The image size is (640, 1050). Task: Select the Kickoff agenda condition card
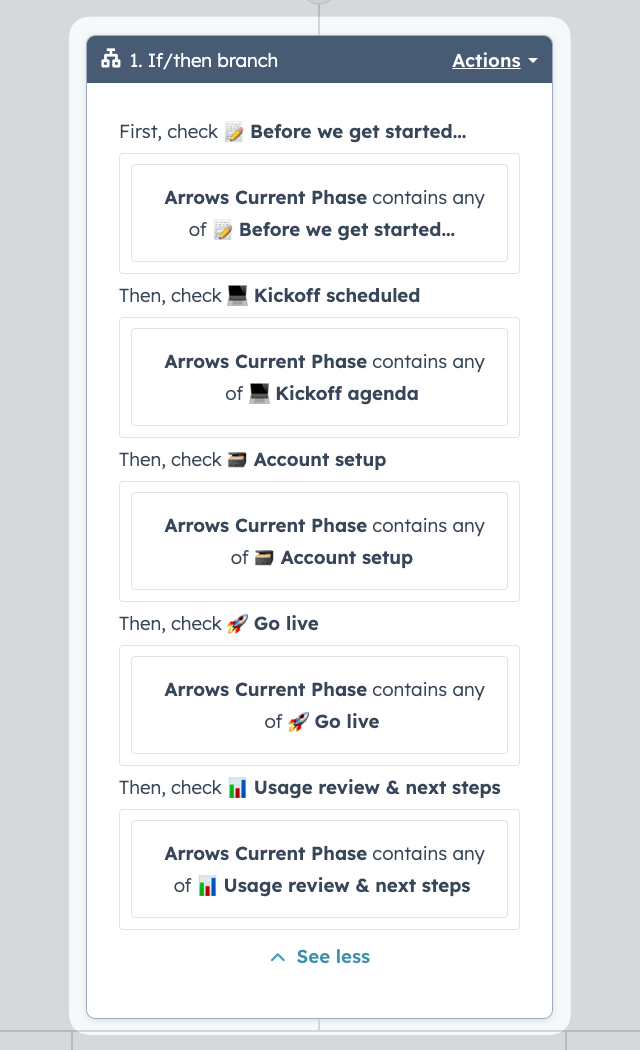[319, 377]
